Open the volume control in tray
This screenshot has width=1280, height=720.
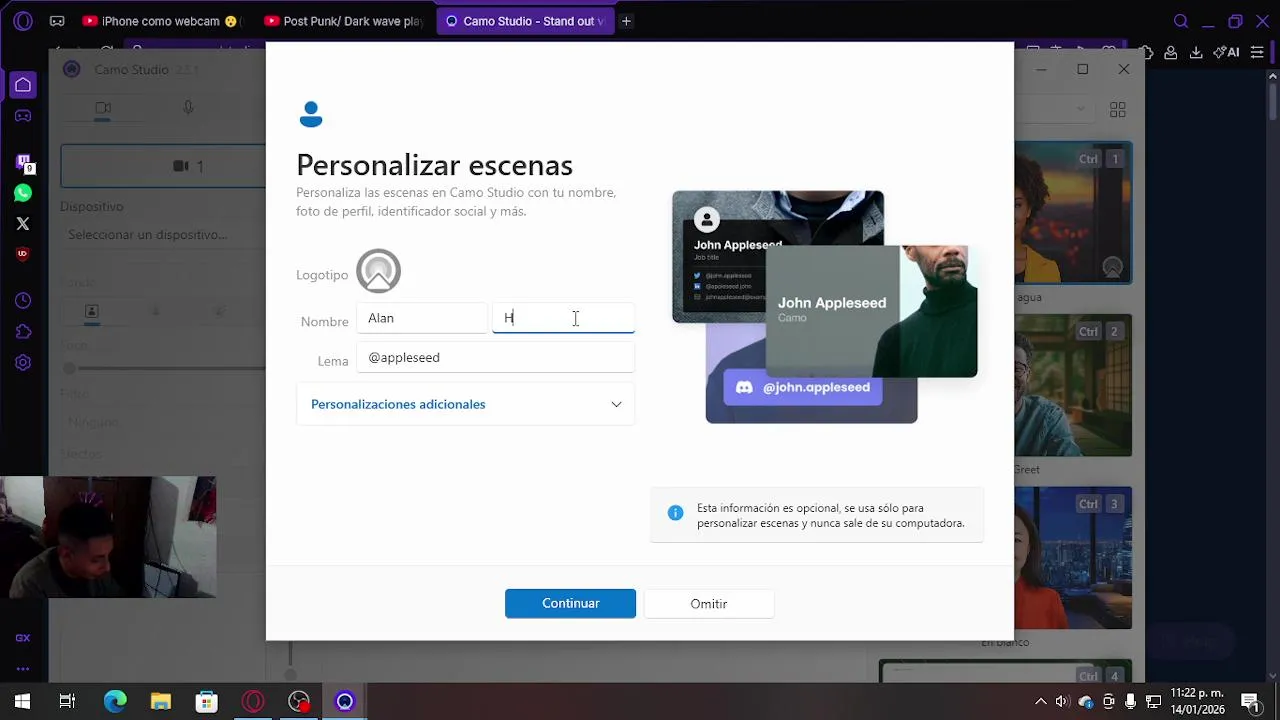(1062, 702)
